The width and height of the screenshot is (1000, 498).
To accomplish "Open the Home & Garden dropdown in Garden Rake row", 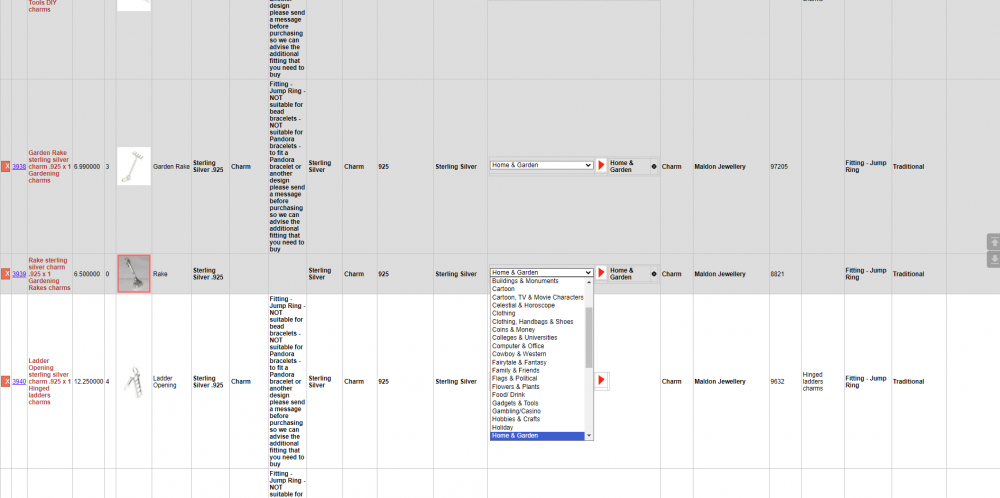I will [x=541, y=165].
